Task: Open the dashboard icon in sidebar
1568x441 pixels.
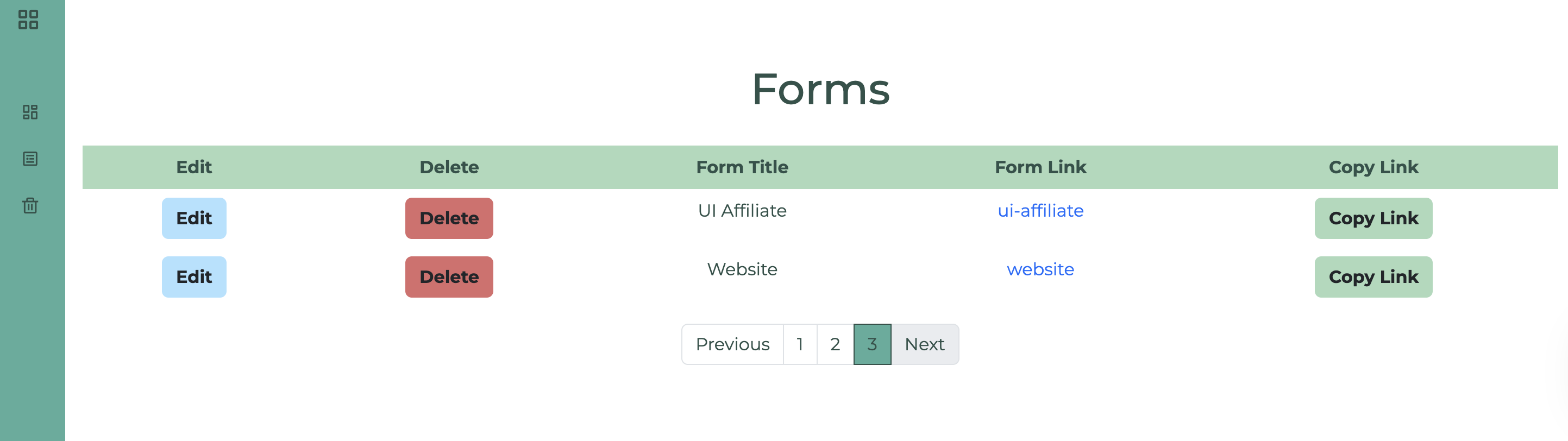Action: [x=30, y=112]
